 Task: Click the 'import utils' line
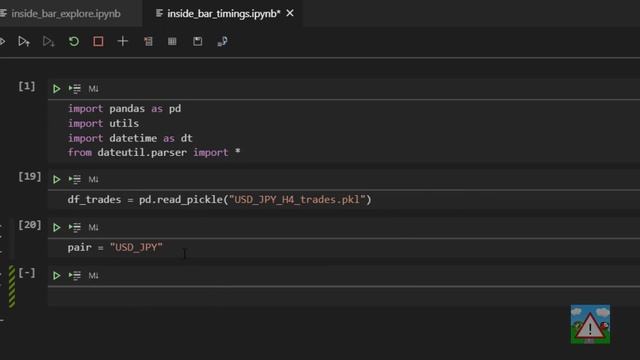(x=103, y=123)
